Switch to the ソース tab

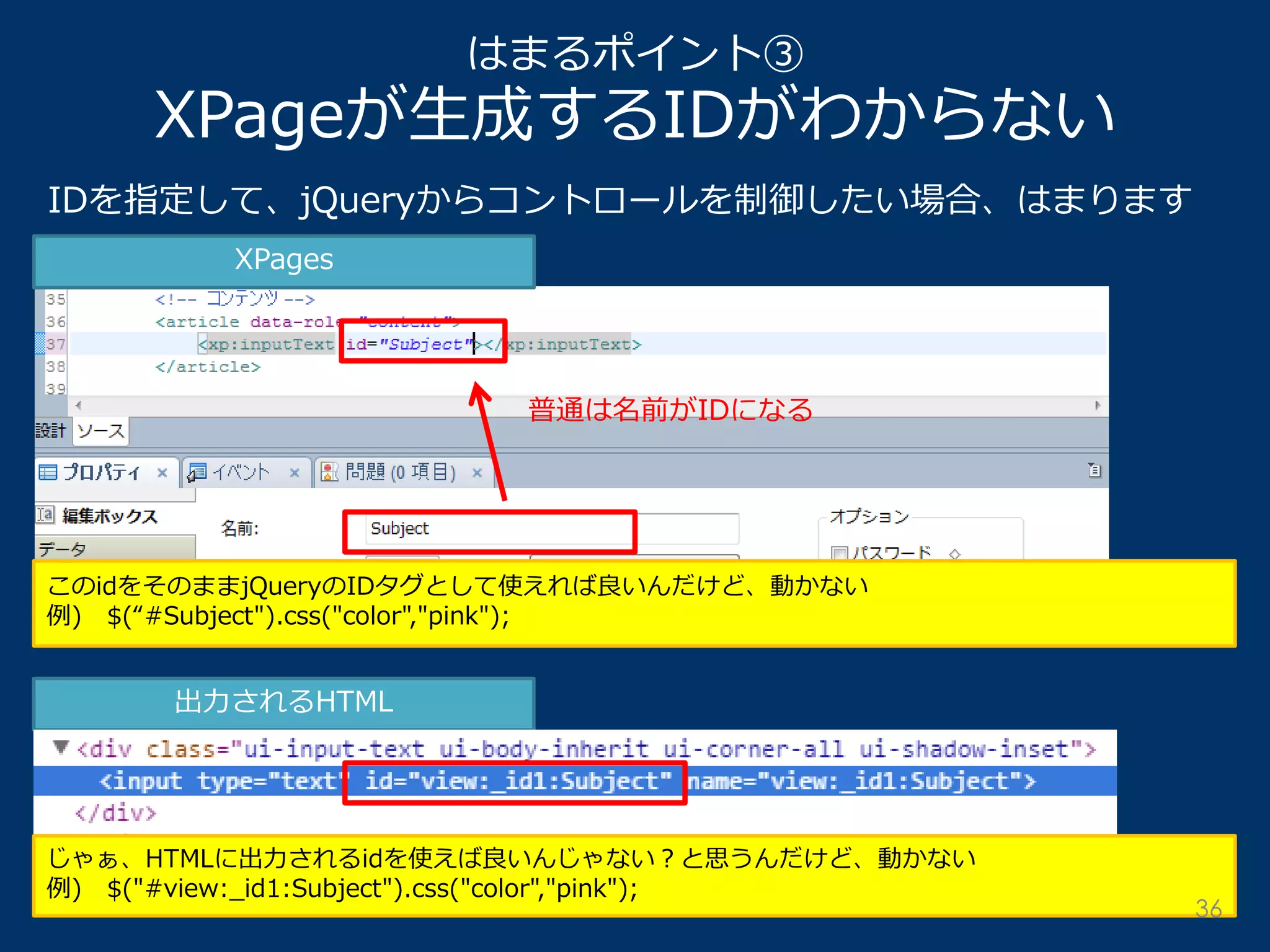pos(100,431)
